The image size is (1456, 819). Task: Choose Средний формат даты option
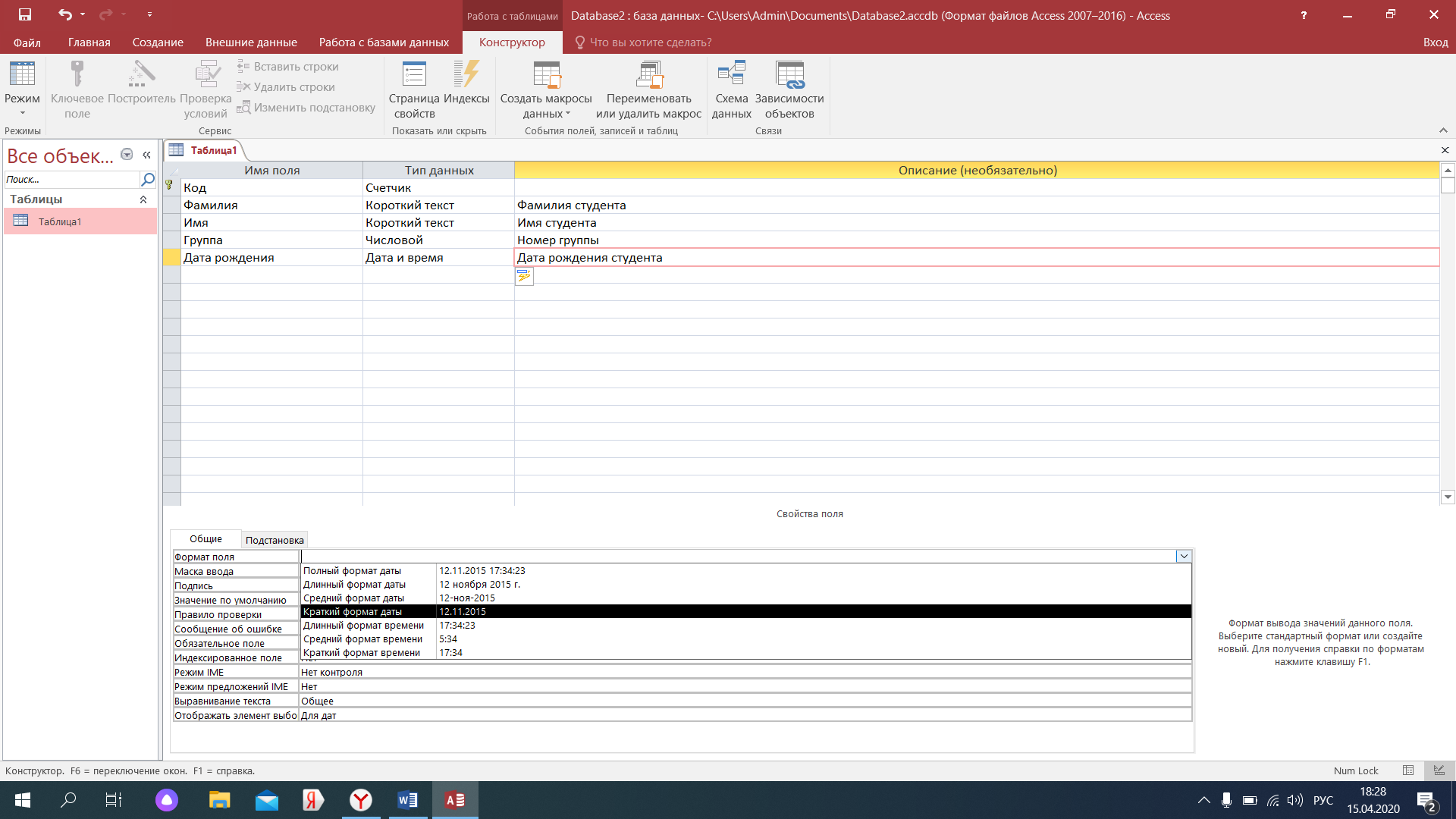tap(746, 598)
